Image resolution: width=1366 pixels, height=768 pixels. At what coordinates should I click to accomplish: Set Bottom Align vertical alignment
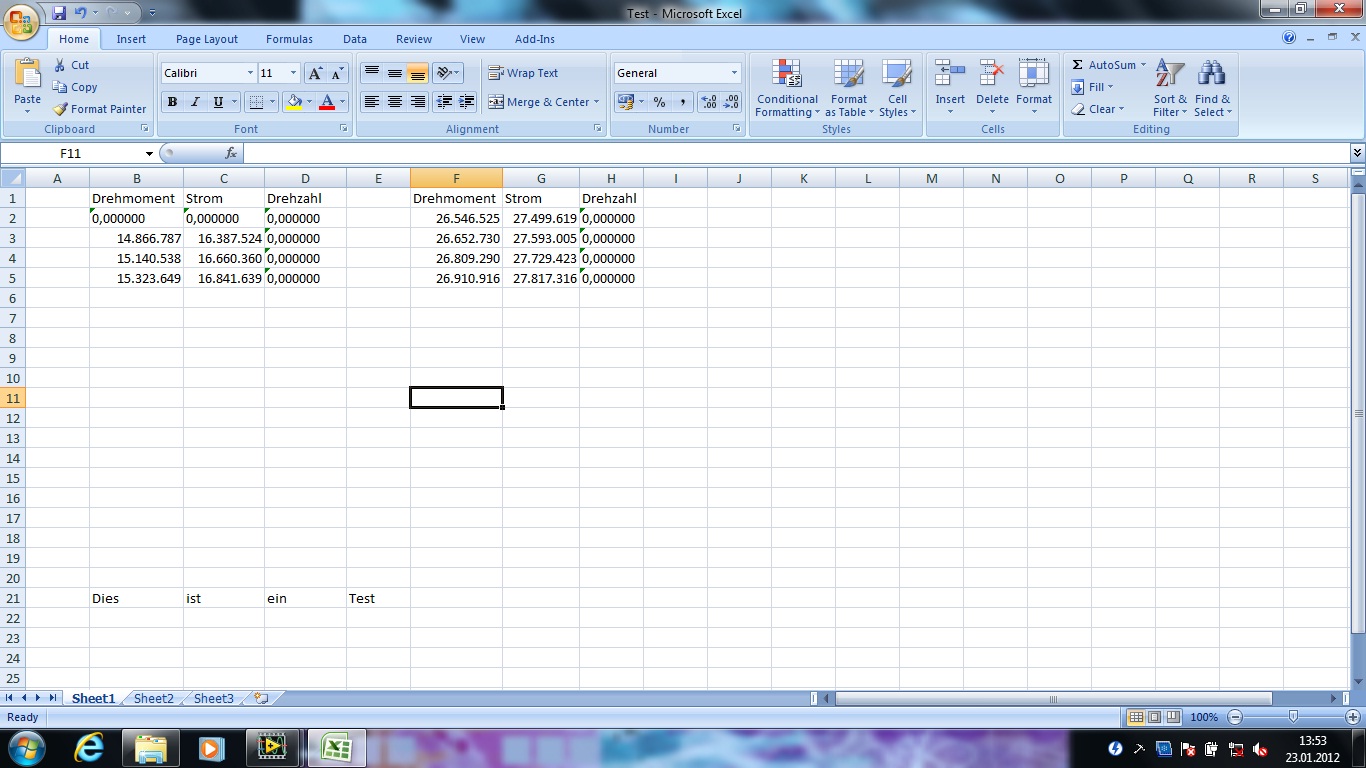418,73
